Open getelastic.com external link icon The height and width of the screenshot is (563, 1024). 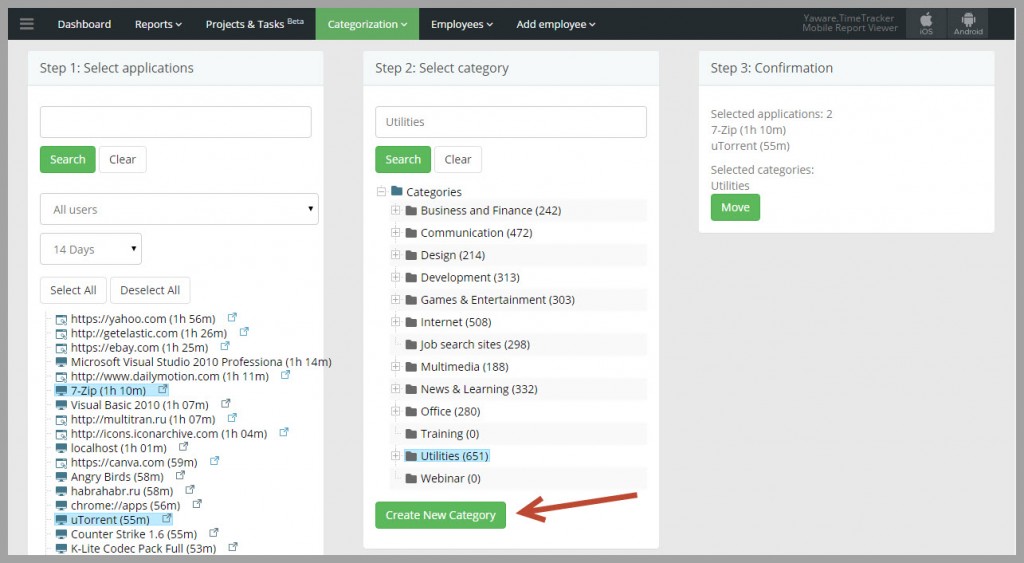(x=244, y=332)
